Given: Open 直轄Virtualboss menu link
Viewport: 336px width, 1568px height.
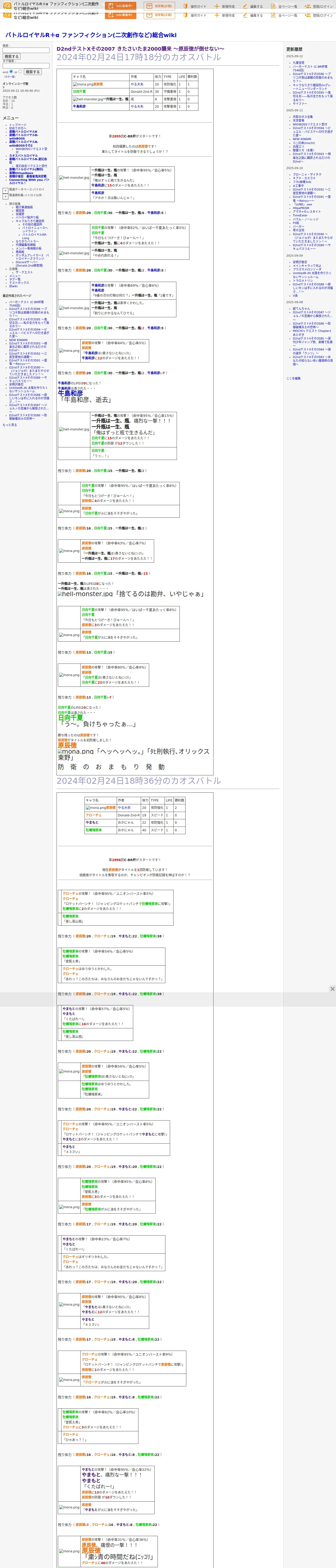Looking at the screenshot, I should coord(21,173).
